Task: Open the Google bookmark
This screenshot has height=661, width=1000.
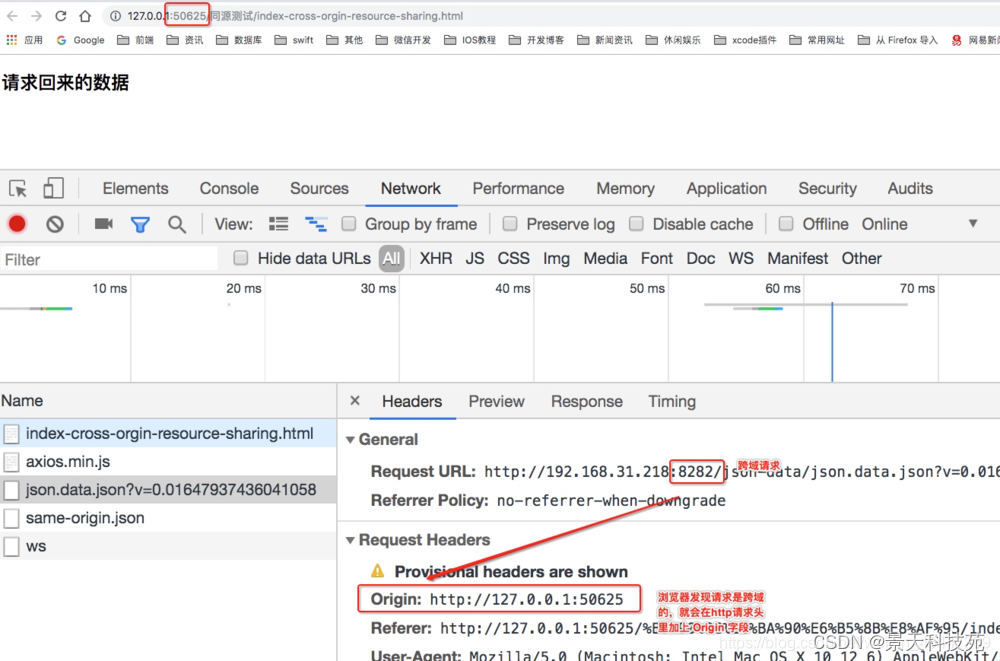Action: coord(80,40)
